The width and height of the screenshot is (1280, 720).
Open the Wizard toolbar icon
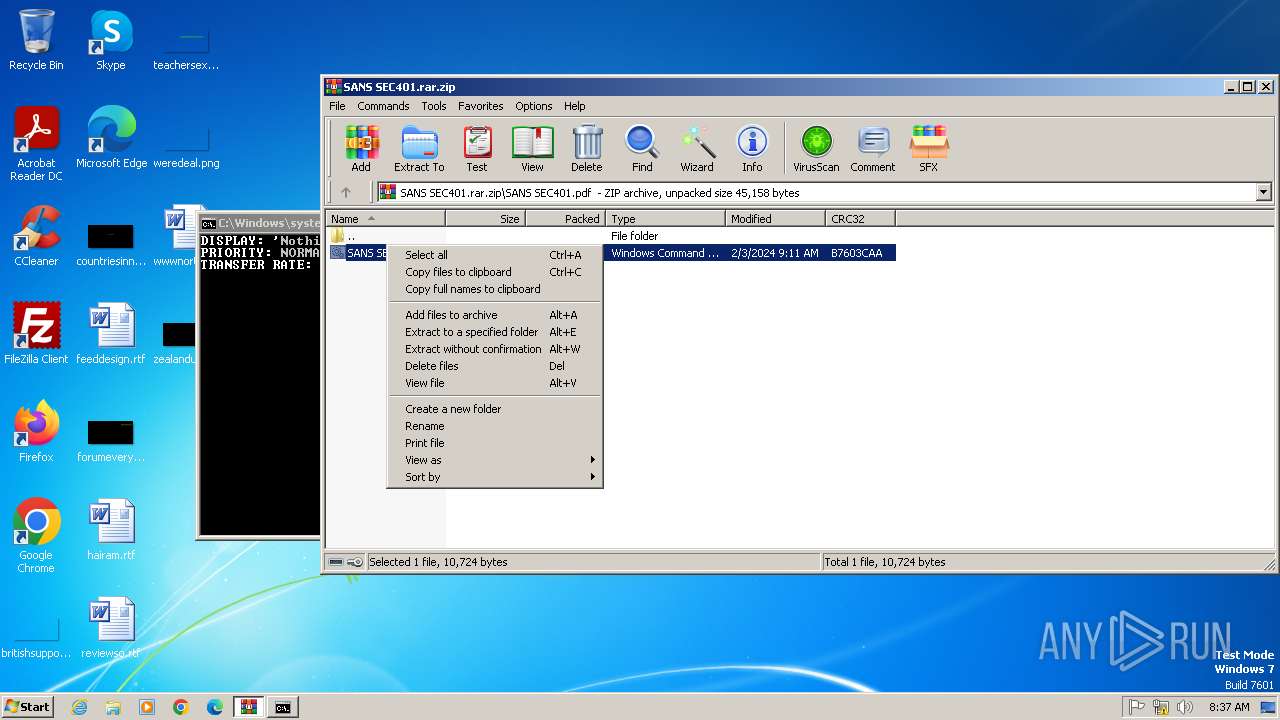click(x=697, y=149)
